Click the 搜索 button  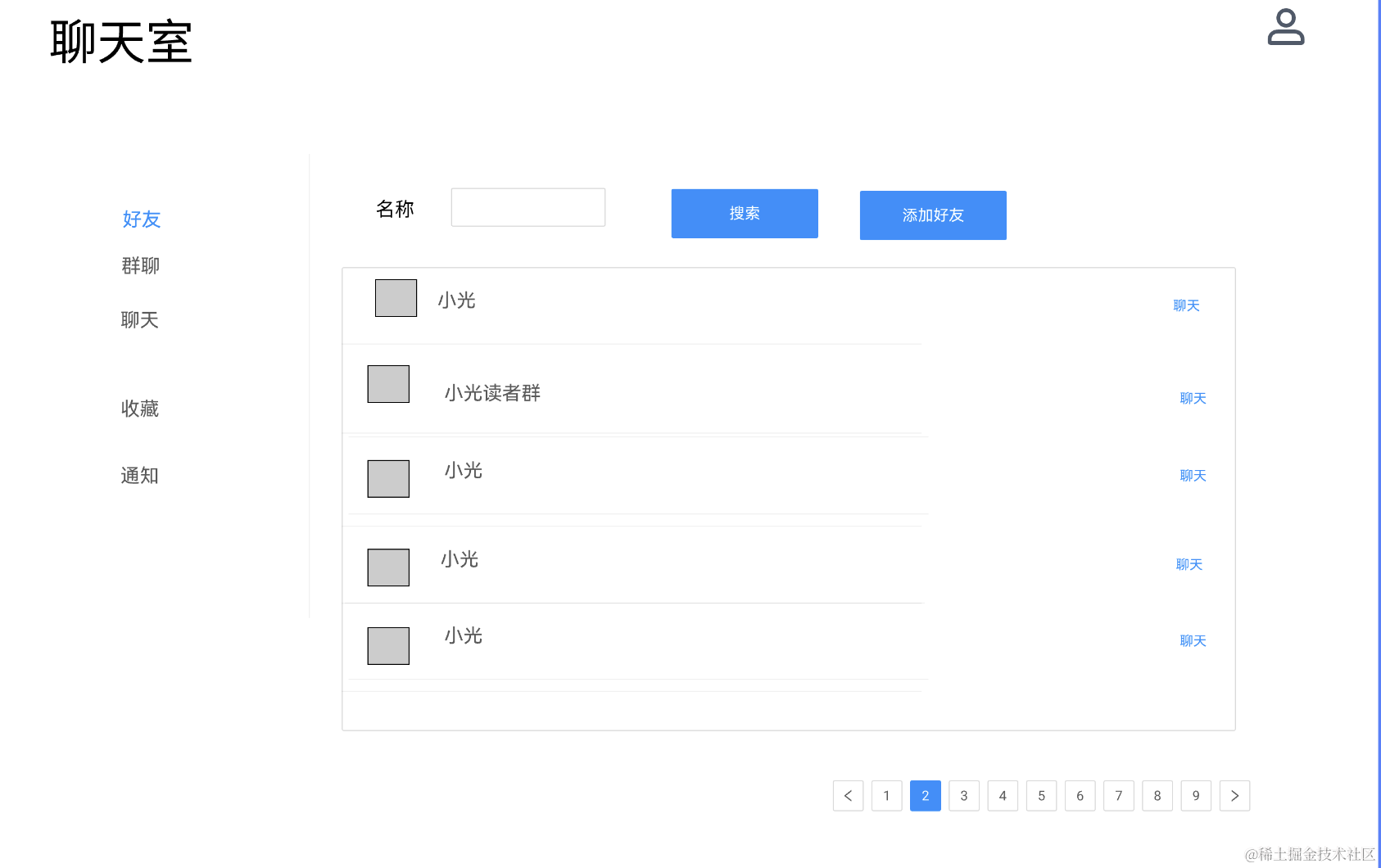(744, 214)
